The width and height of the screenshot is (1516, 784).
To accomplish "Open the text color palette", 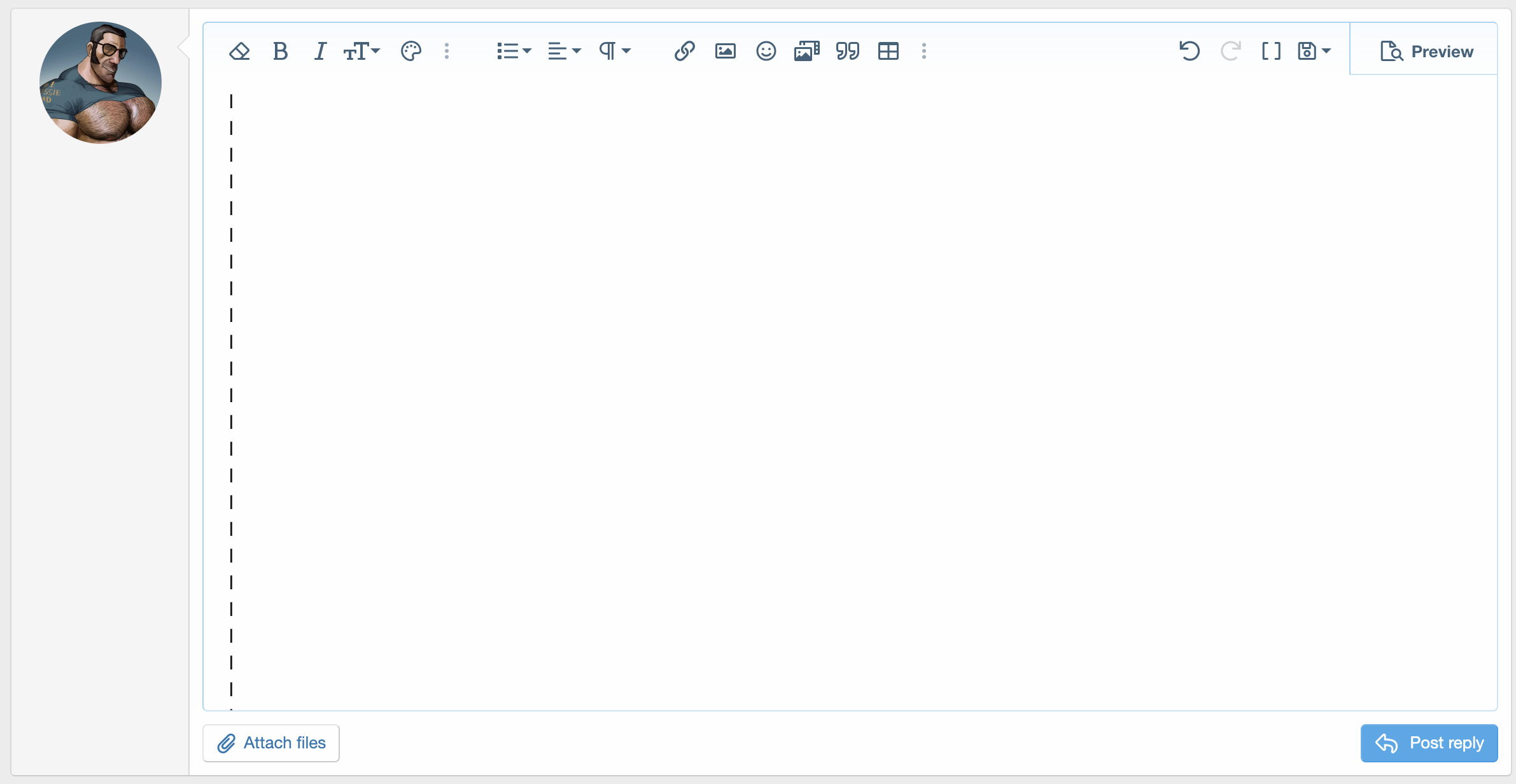I will [x=411, y=51].
